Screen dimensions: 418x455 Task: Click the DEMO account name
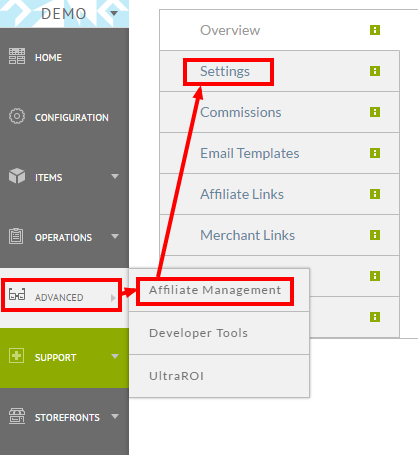coord(64,14)
